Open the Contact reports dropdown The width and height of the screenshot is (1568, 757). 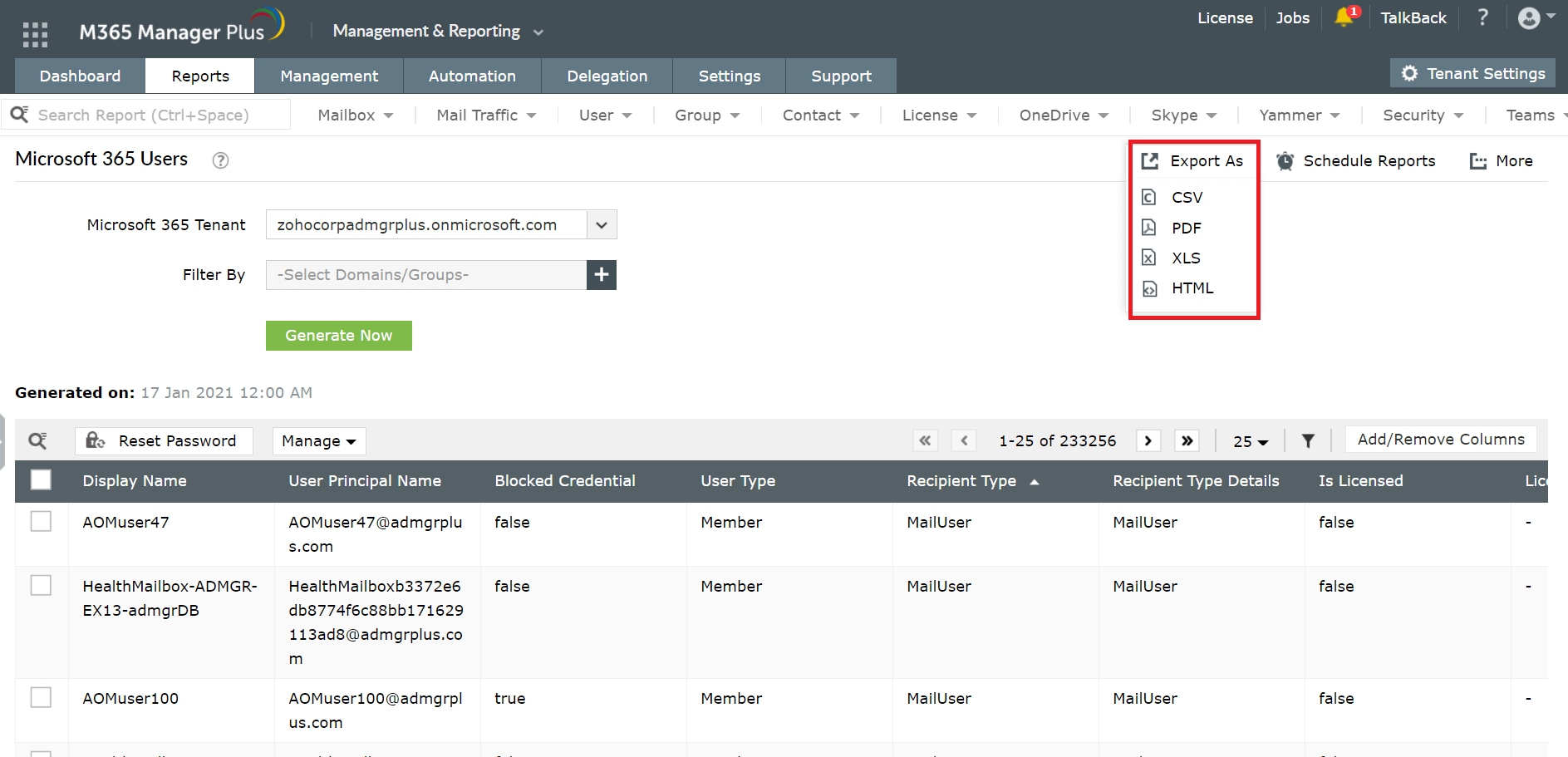click(x=821, y=116)
